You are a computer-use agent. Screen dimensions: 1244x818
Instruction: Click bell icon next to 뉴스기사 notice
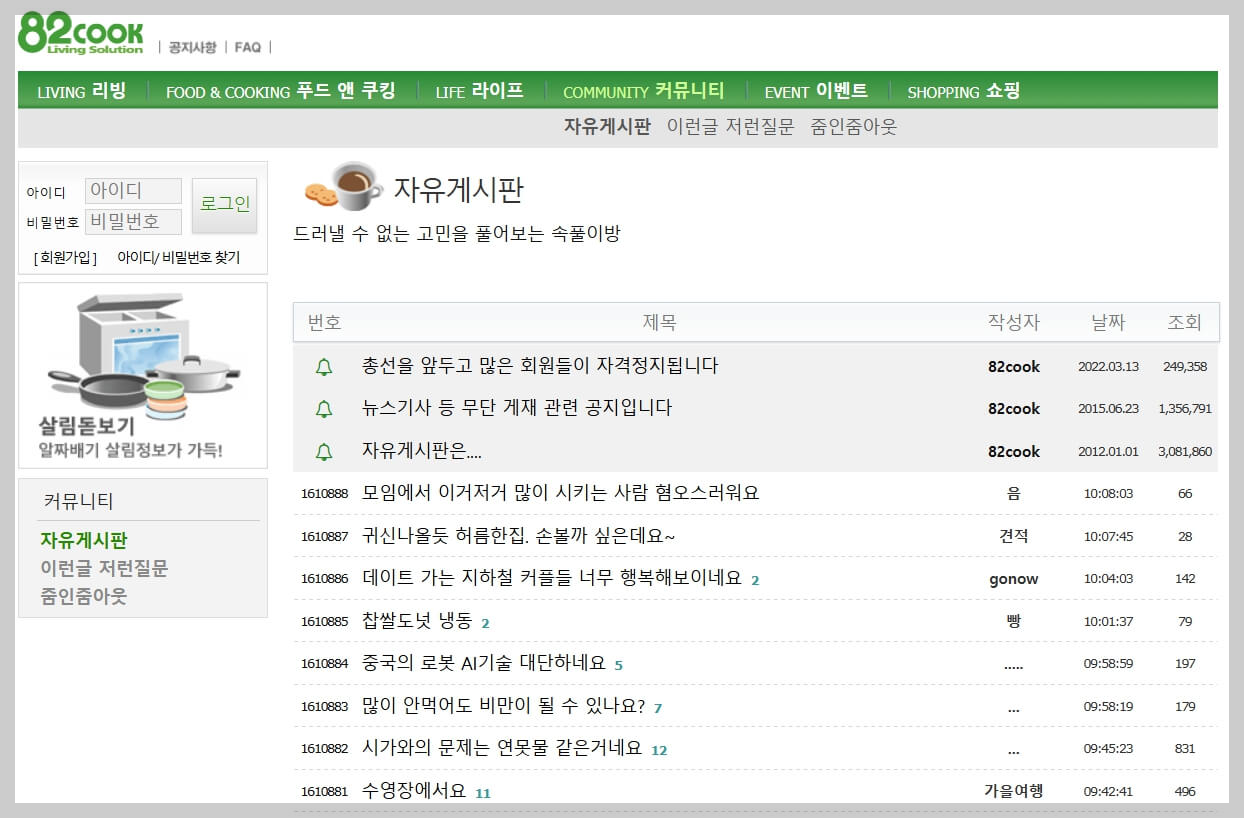pyautogui.click(x=322, y=409)
